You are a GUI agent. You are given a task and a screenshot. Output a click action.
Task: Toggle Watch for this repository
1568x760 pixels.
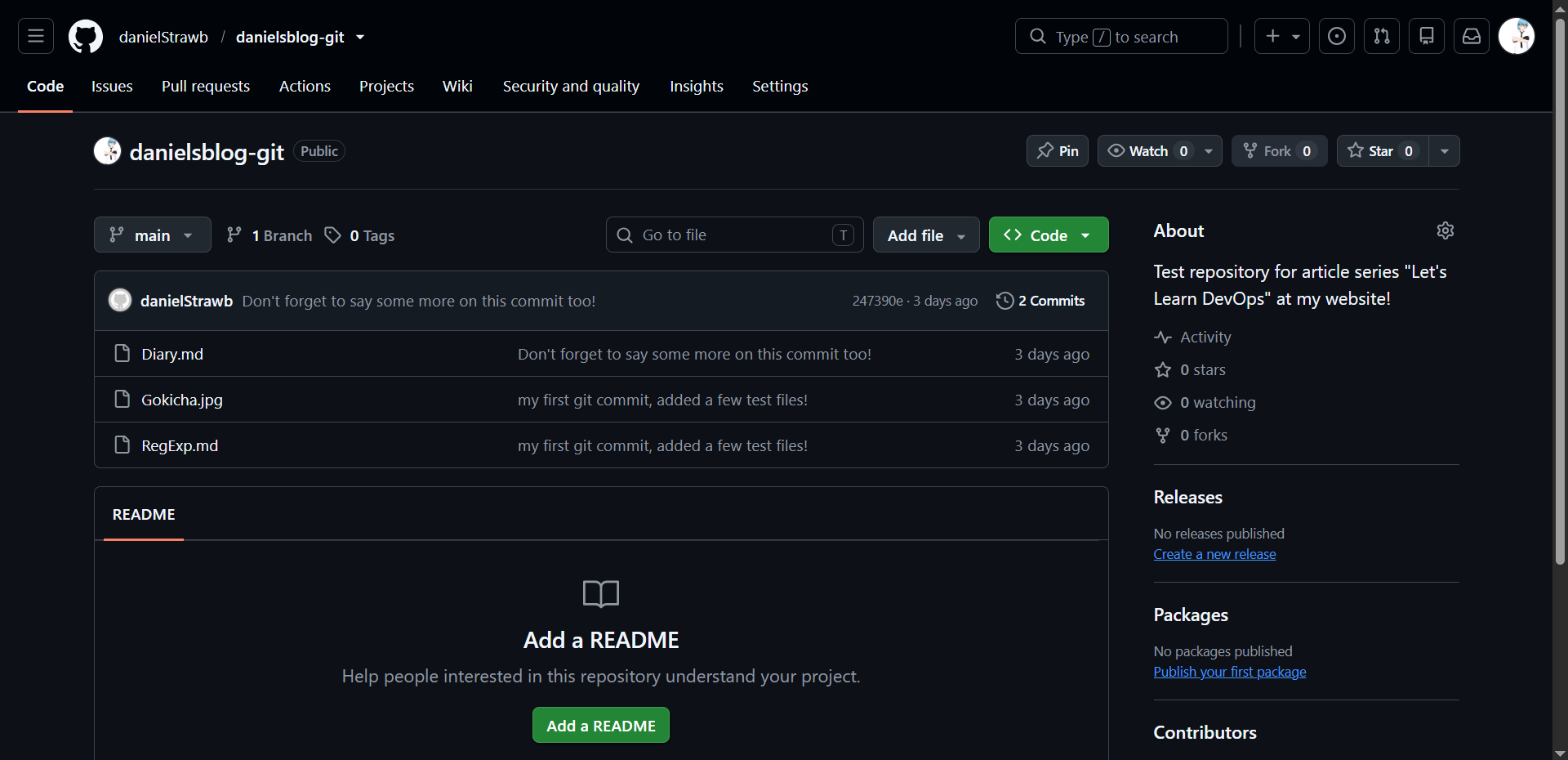(x=1147, y=151)
